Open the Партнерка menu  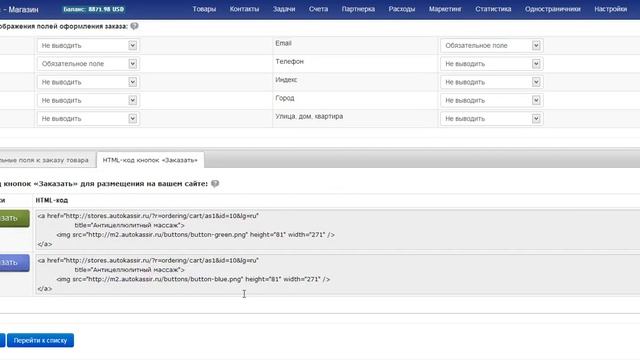coord(358,9)
